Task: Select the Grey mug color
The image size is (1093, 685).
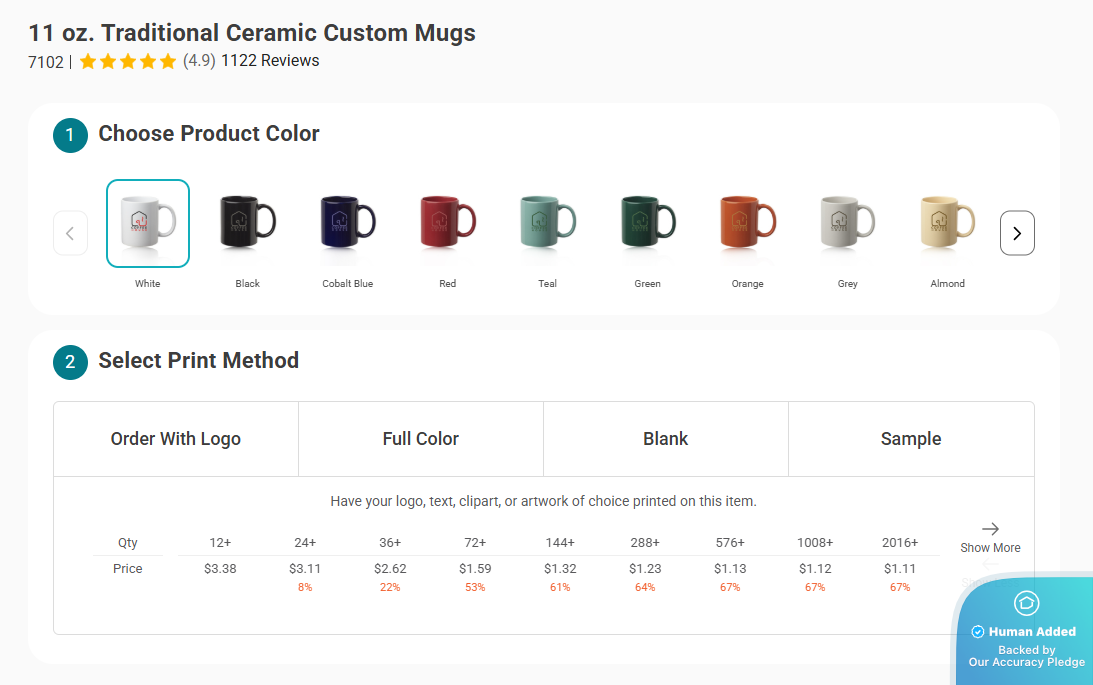Action: coord(847,222)
